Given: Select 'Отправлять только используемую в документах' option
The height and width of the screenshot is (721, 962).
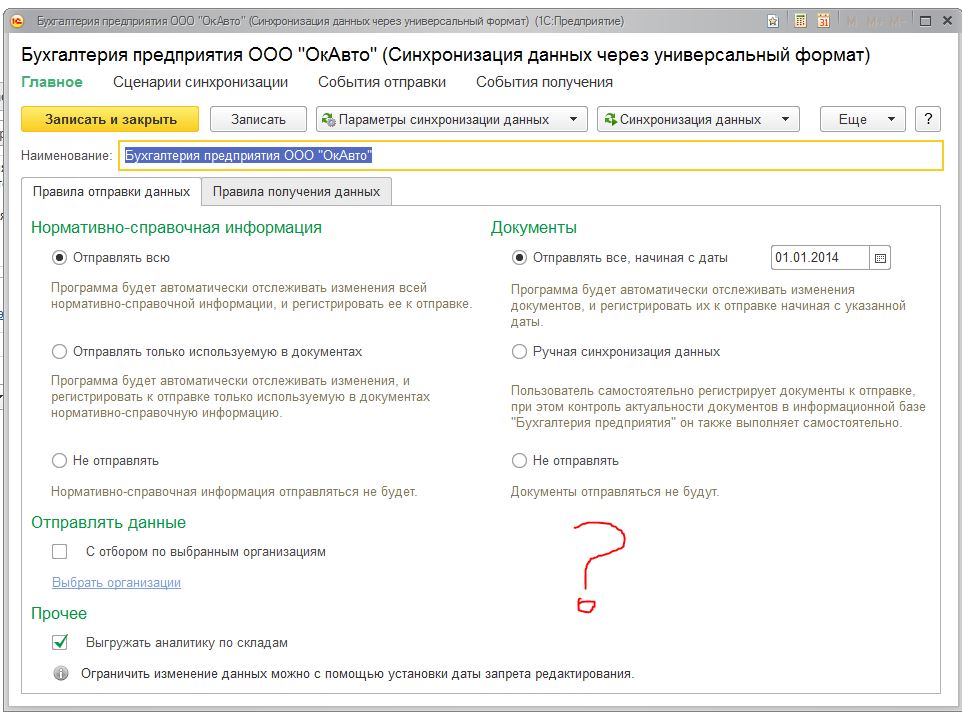Looking at the screenshot, I should tap(59, 352).
